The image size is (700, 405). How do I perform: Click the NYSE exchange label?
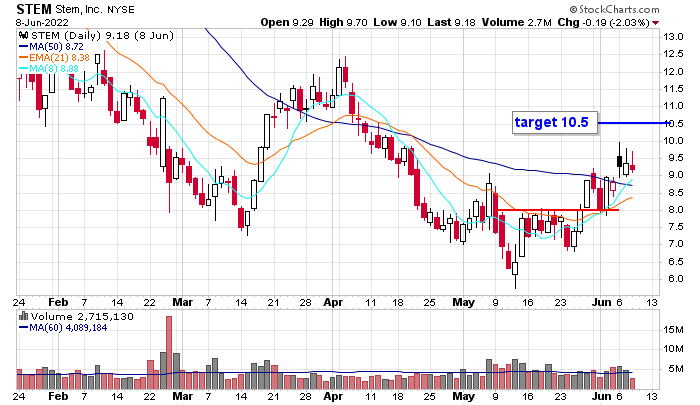[121, 10]
